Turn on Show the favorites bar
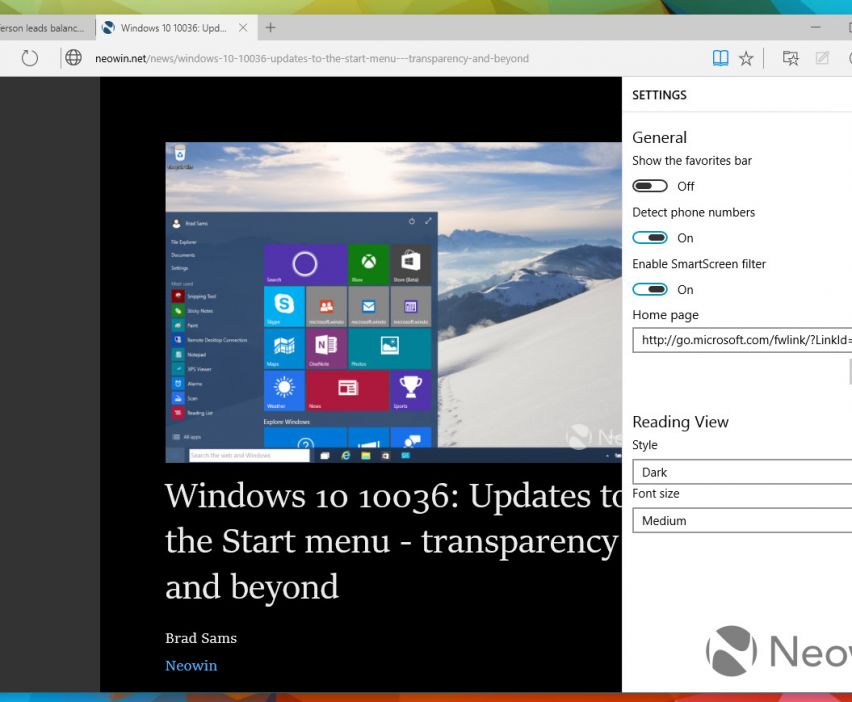Screen dimensions: 852x702 pyautogui.click(x=650, y=186)
